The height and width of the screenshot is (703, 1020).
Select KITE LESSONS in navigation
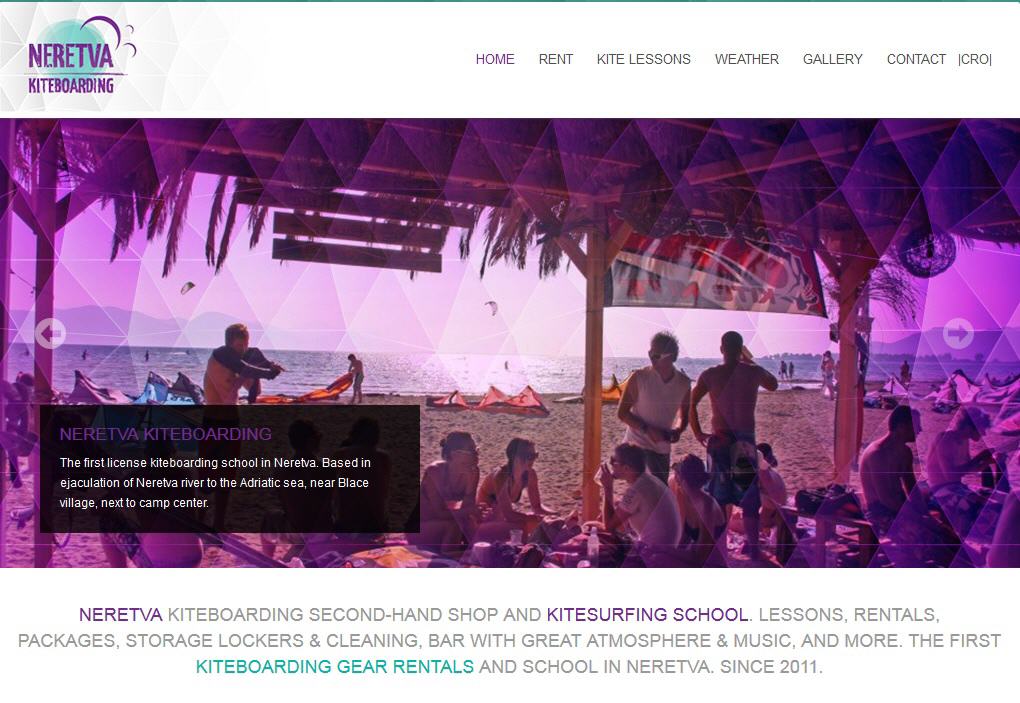click(x=643, y=59)
